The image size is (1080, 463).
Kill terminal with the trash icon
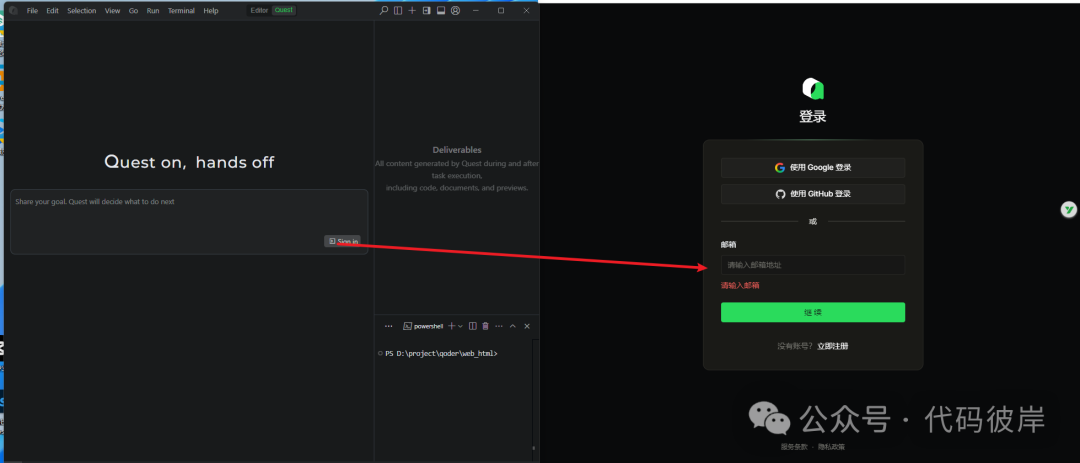point(485,326)
